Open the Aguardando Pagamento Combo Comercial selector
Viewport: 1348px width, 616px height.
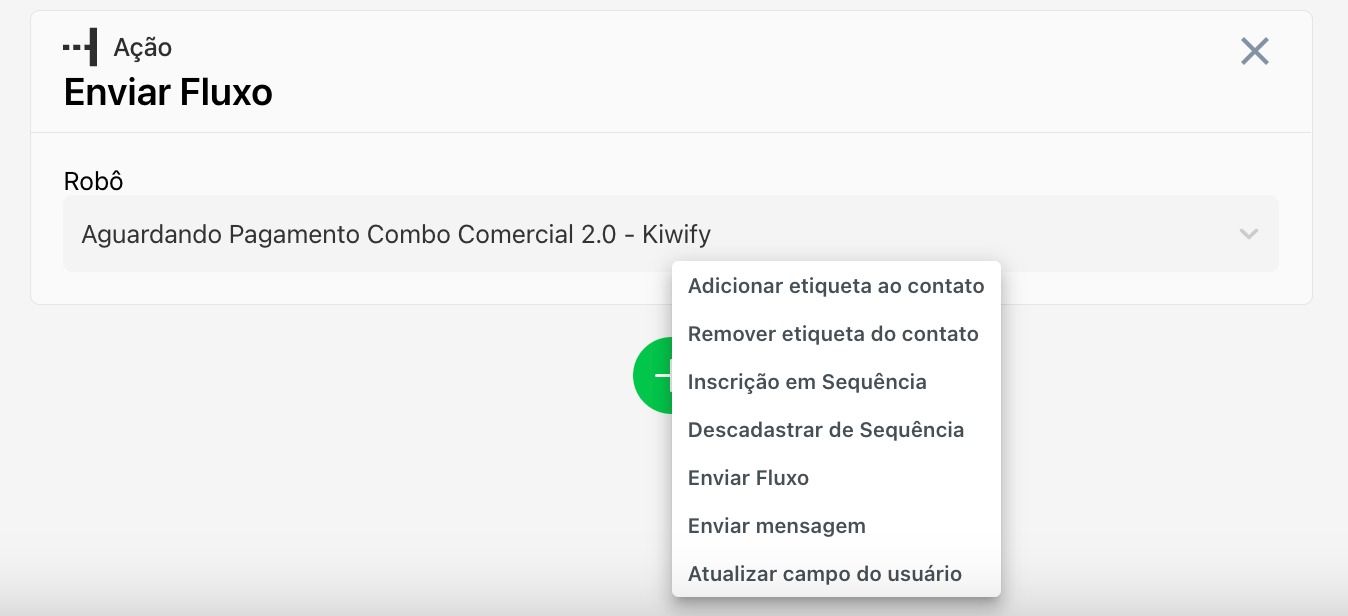(396, 235)
